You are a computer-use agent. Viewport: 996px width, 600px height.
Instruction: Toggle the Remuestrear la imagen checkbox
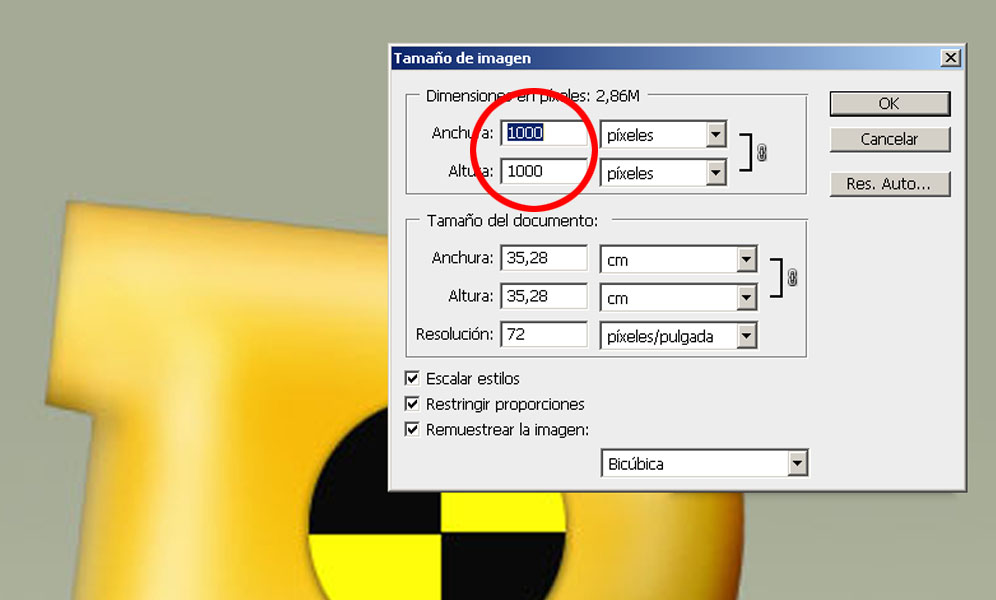[412, 429]
